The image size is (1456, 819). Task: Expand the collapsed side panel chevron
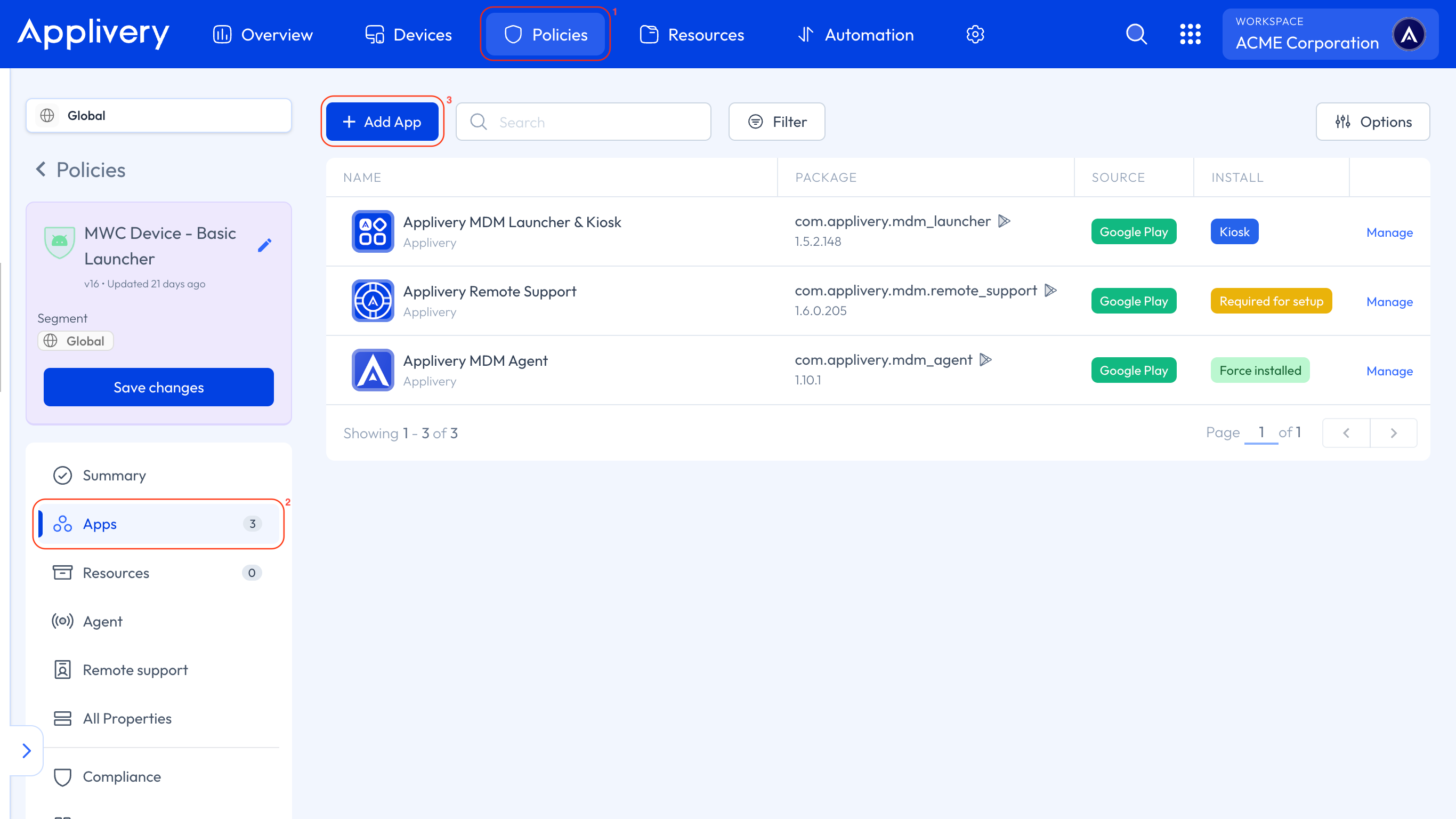[27, 751]
